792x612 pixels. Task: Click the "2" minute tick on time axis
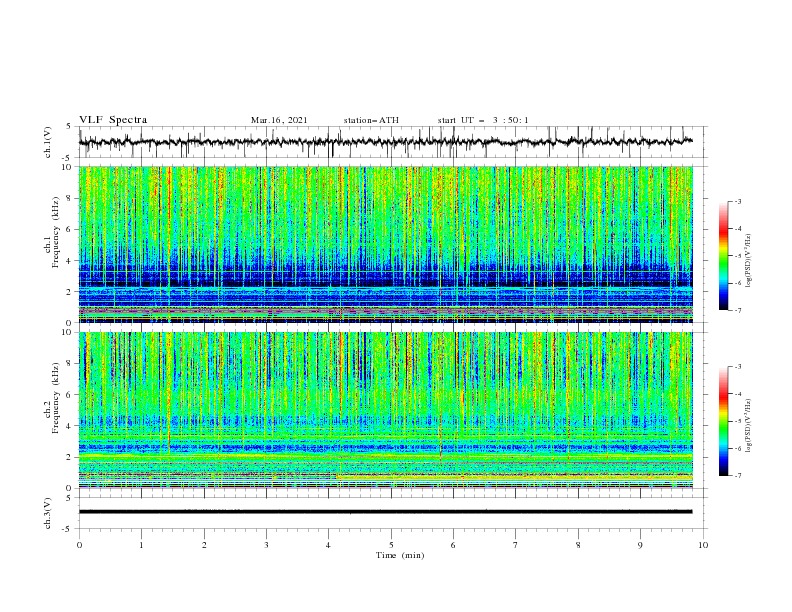(x=204, y=545)
